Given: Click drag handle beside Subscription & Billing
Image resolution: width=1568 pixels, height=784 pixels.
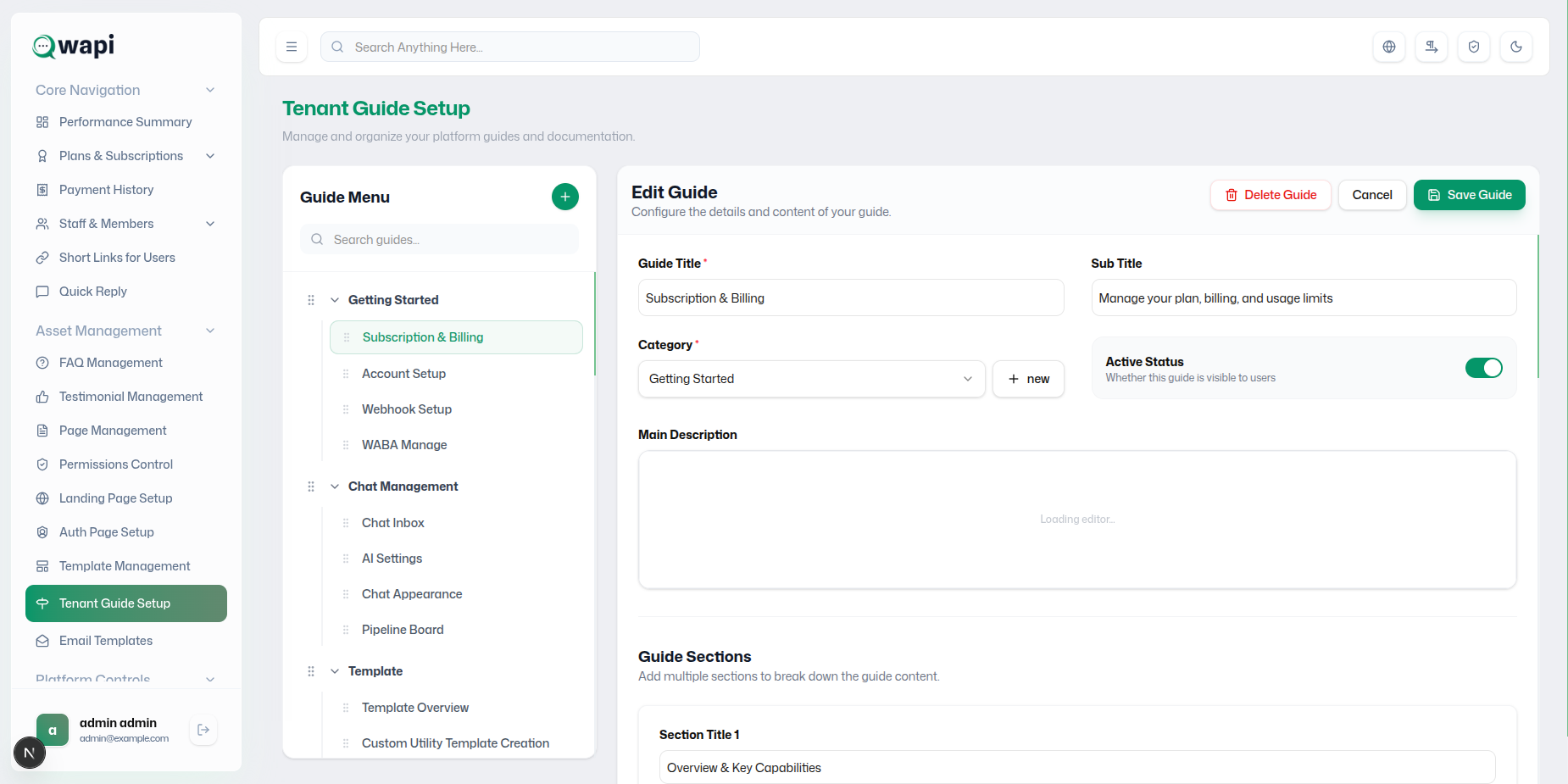Looking at the screenshot, I should [x=347, y=337].
